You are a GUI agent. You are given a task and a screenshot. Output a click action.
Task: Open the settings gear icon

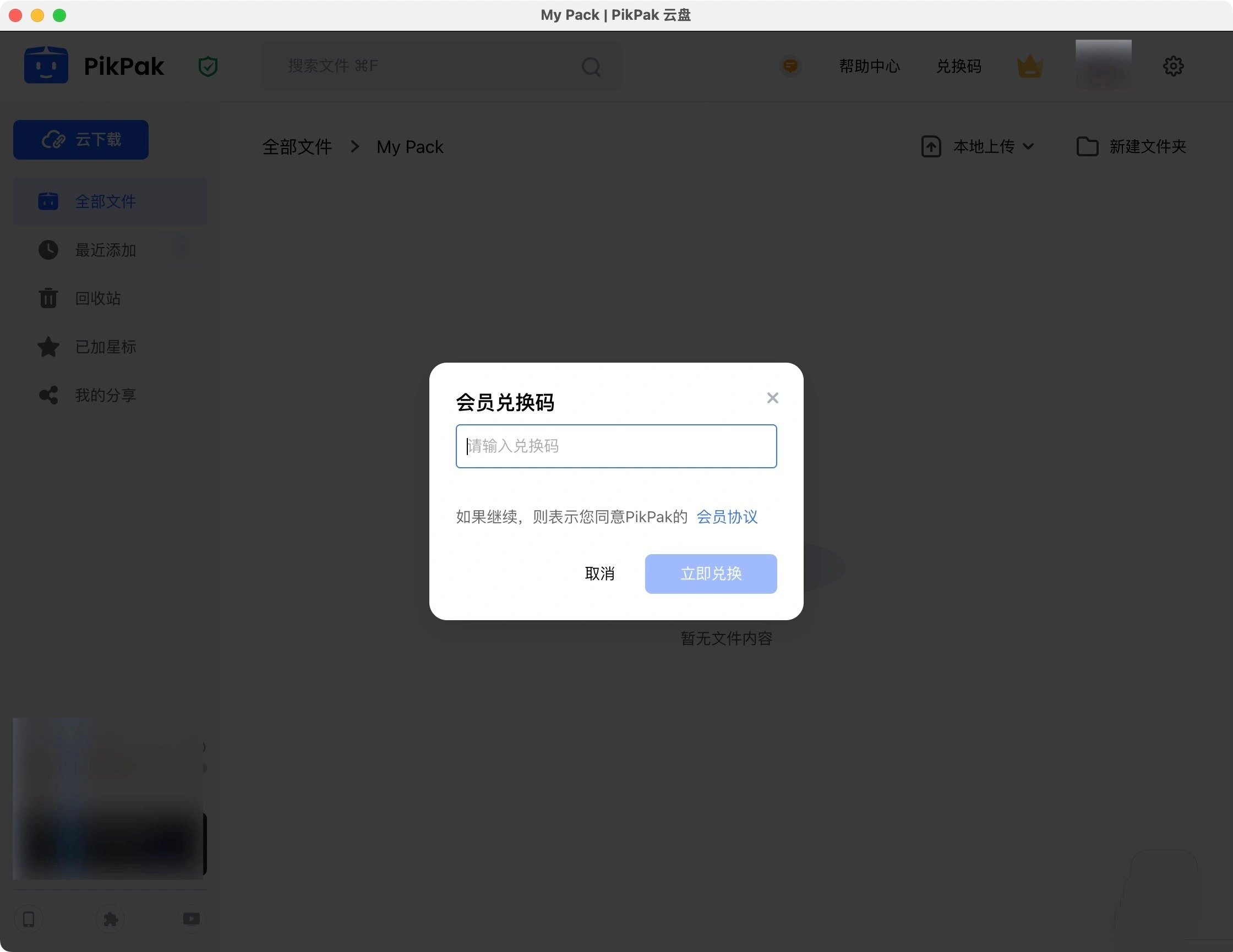coord(1173,65)
